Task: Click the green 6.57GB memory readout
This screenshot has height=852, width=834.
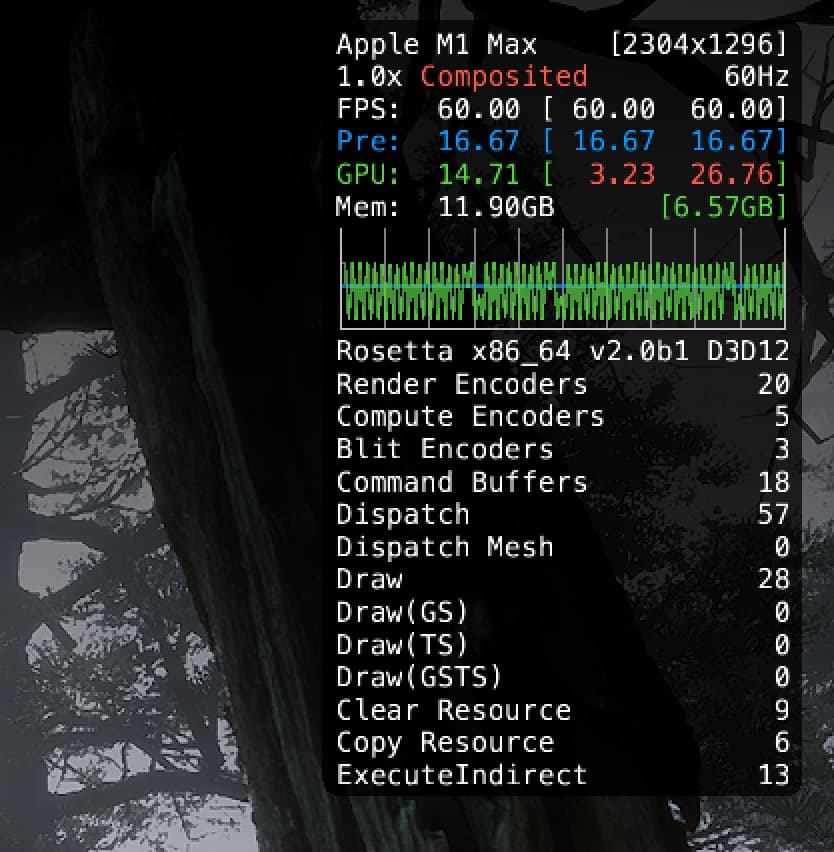Action: 723,207
